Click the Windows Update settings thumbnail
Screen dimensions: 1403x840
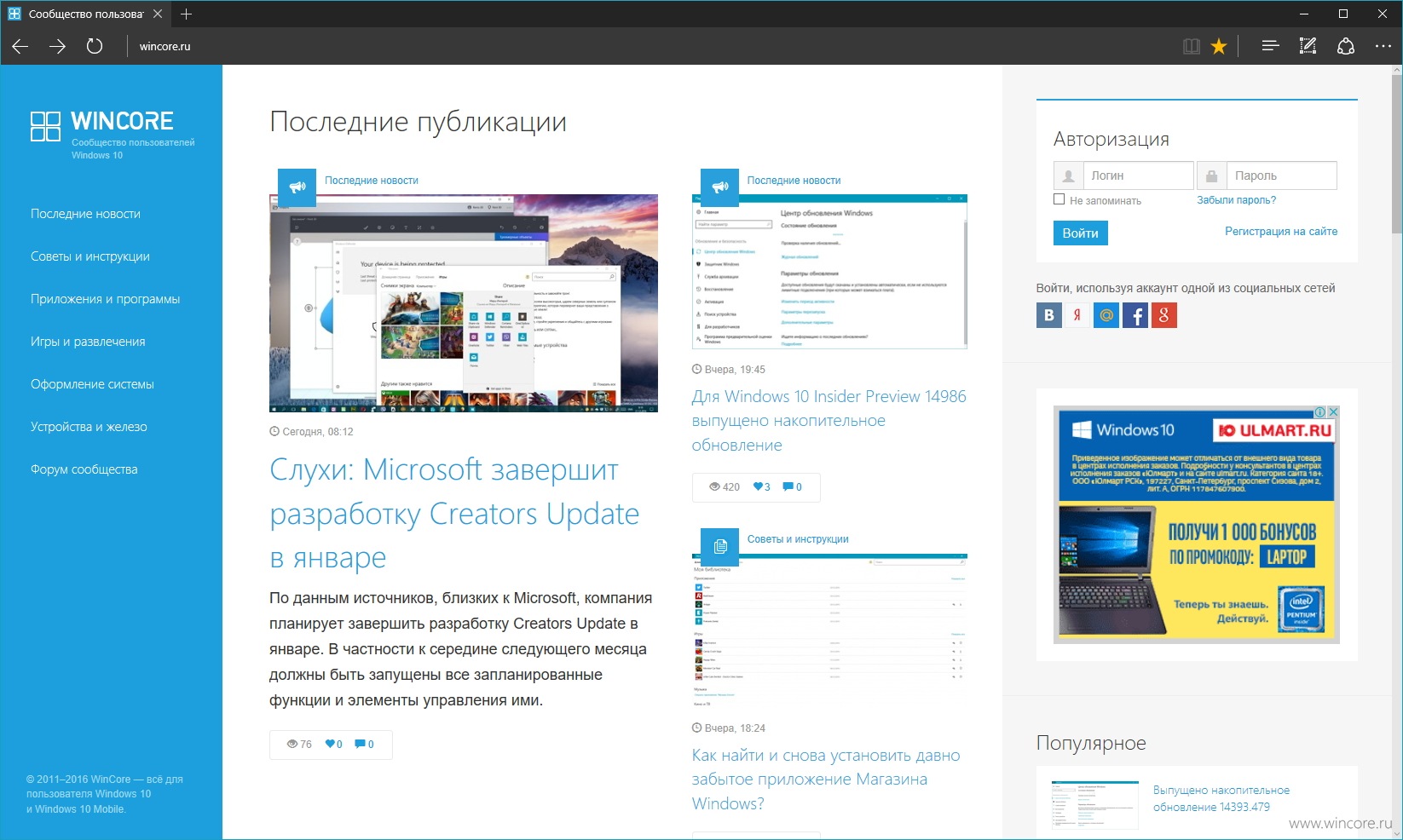[x=829, y=272]
